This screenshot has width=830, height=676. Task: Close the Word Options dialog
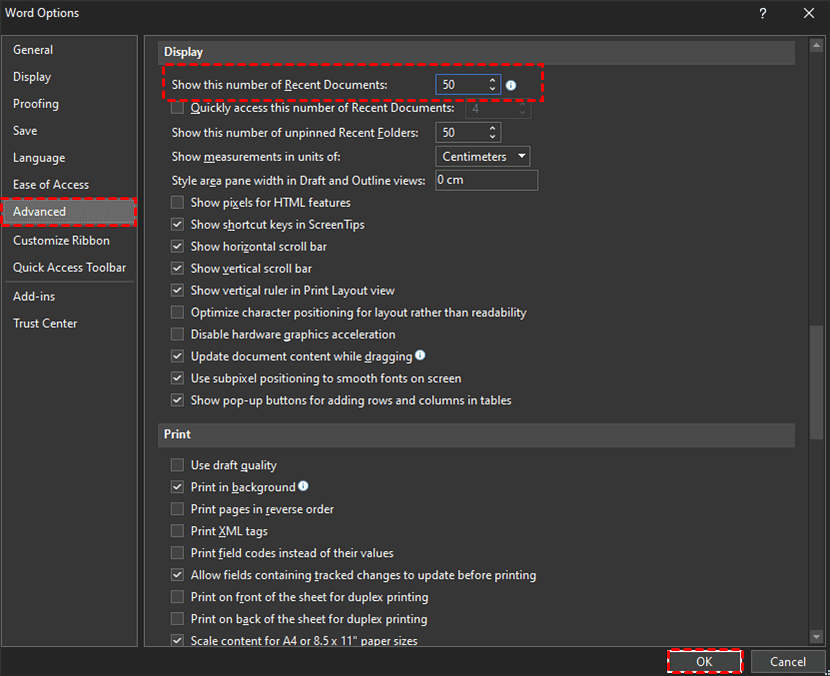(809, 13)
